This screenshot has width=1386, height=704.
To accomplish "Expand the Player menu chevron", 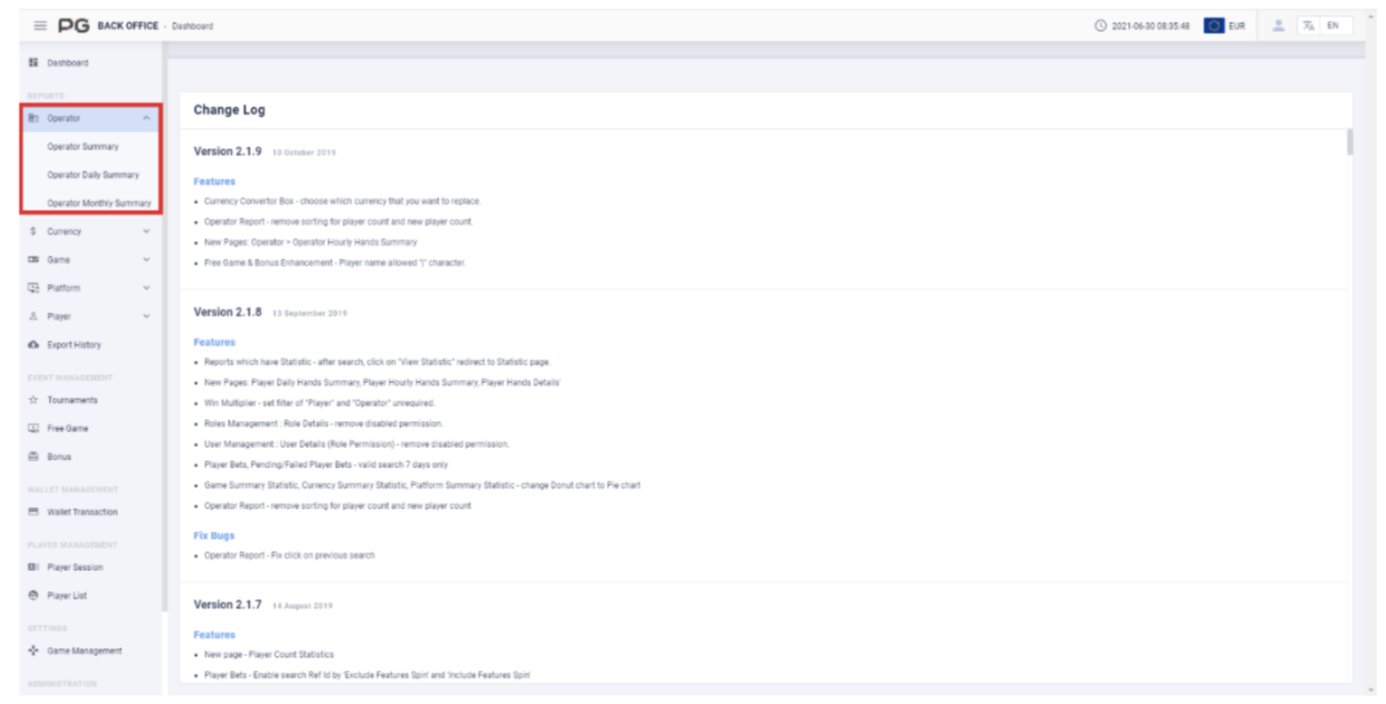I will 147,317.
